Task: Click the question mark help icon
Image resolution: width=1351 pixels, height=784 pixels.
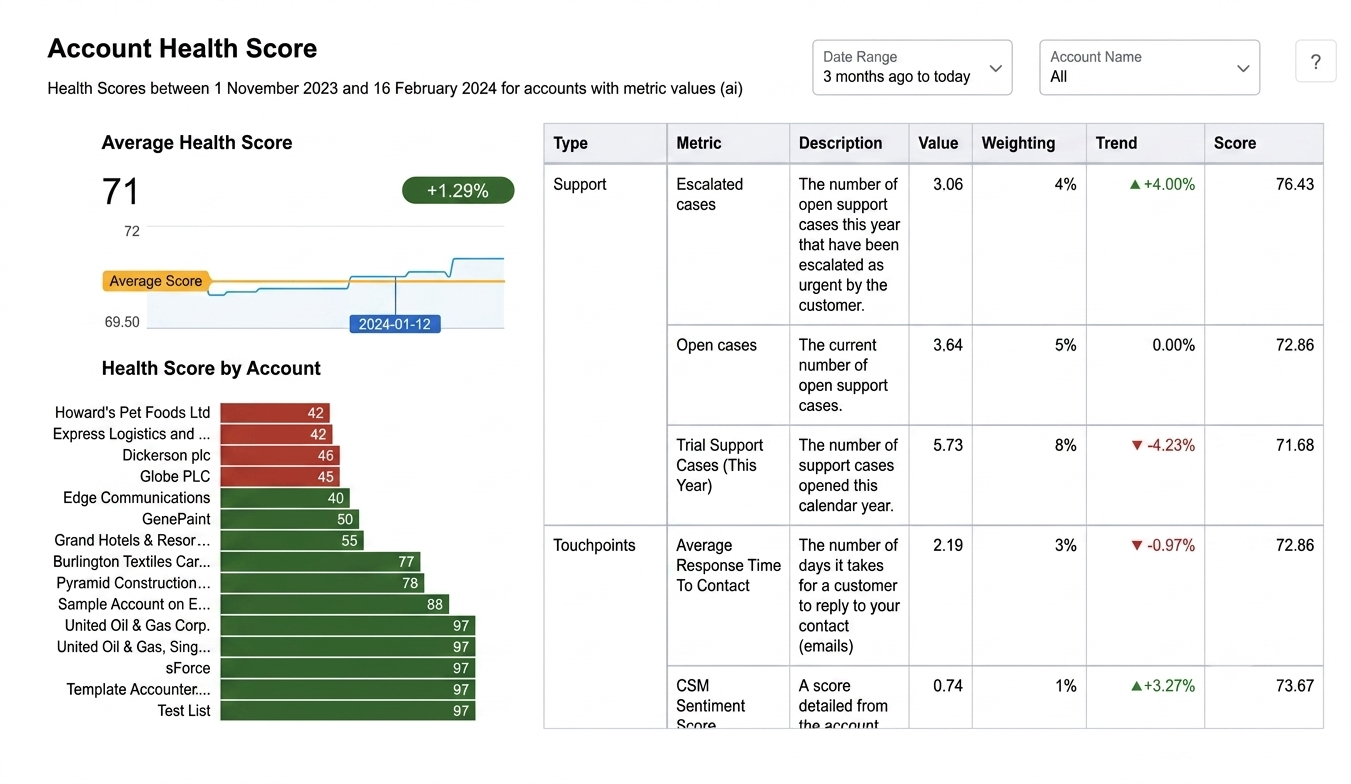Action: click(1315, 62)
